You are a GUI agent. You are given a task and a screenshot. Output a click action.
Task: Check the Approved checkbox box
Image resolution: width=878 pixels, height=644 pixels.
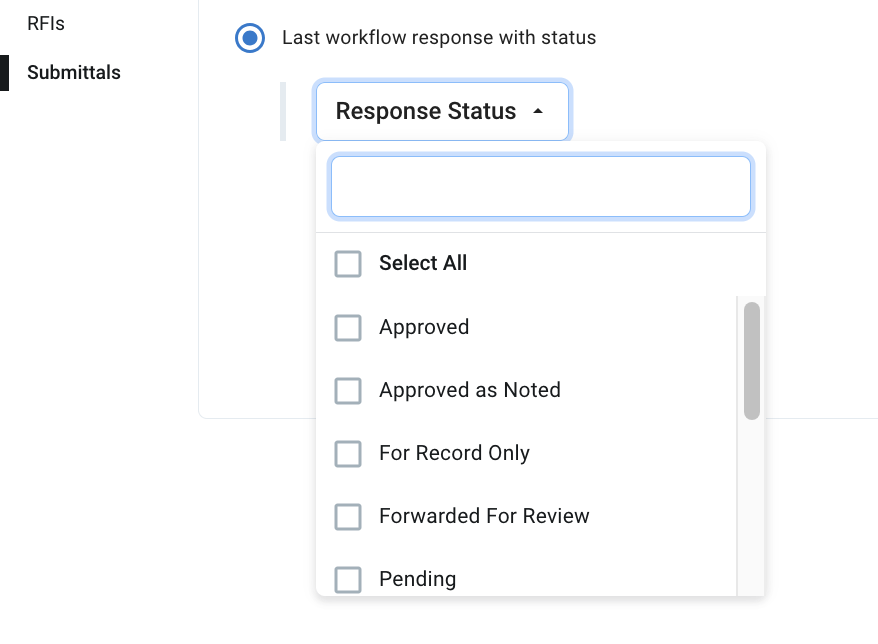(348, 328)
